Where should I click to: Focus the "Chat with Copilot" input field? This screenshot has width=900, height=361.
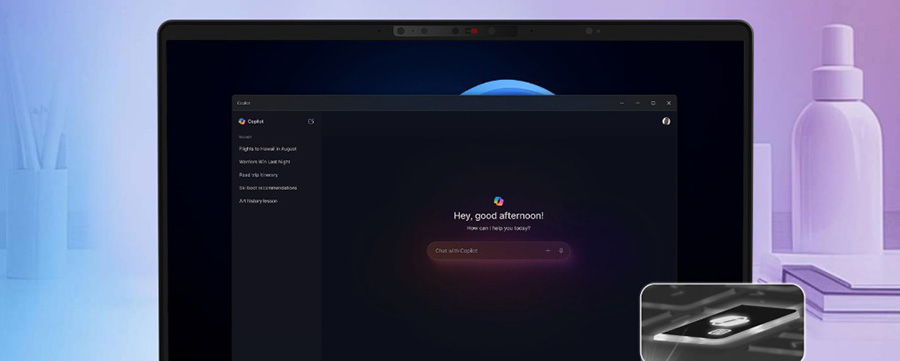pyautogui.click(x=498, y=251)
